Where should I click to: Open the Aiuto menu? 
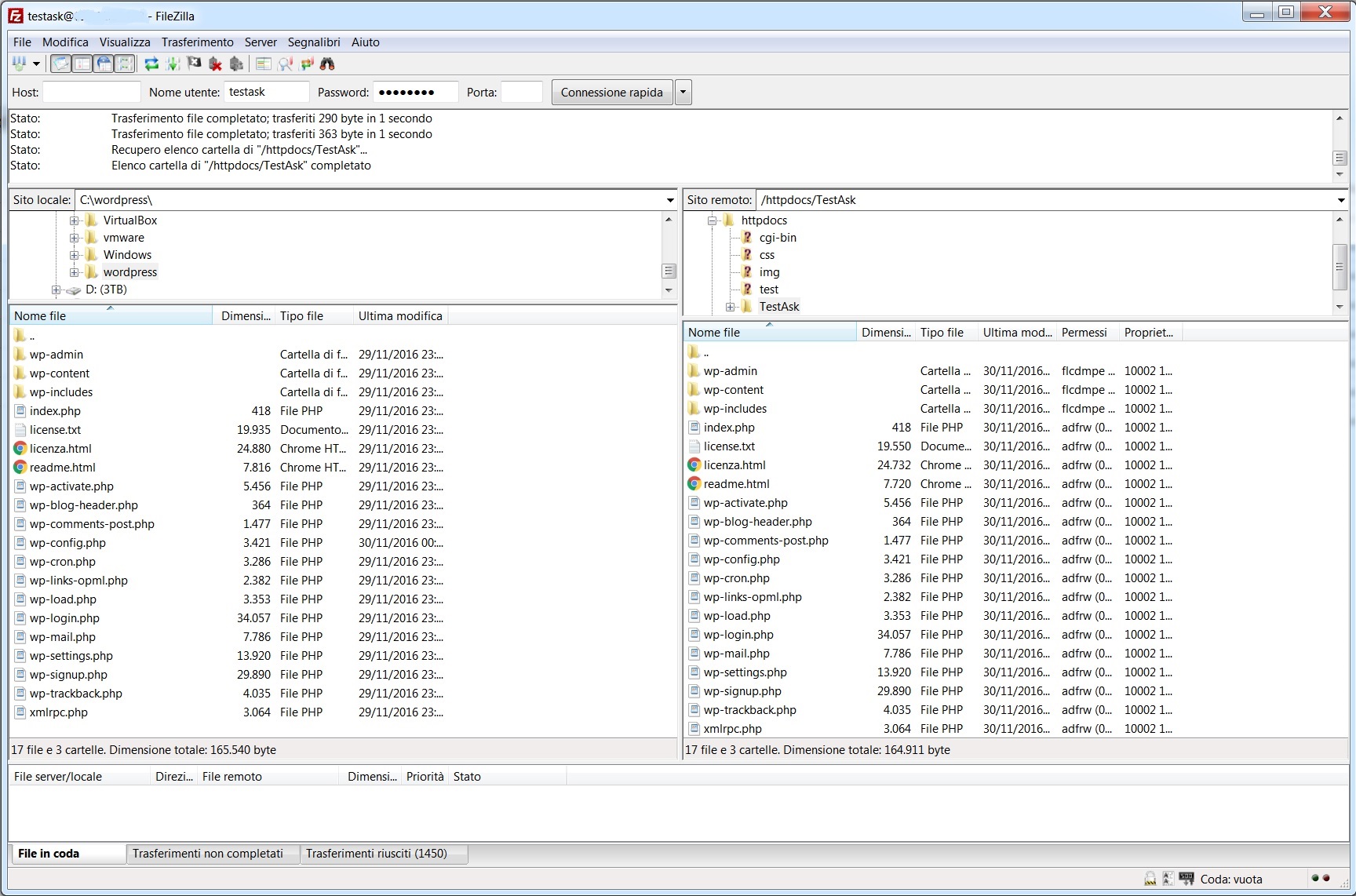pos(366,42)
